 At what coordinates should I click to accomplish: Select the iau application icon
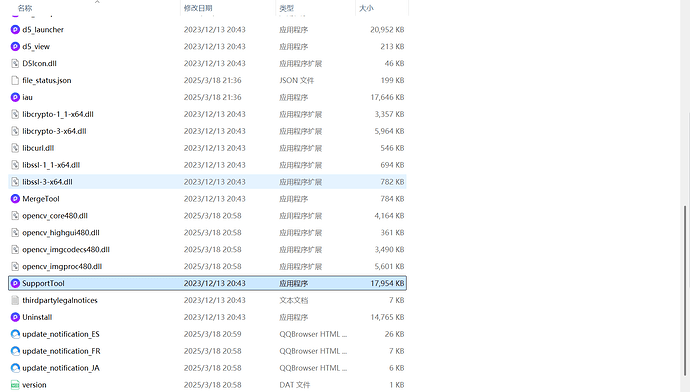pos(15,97)
